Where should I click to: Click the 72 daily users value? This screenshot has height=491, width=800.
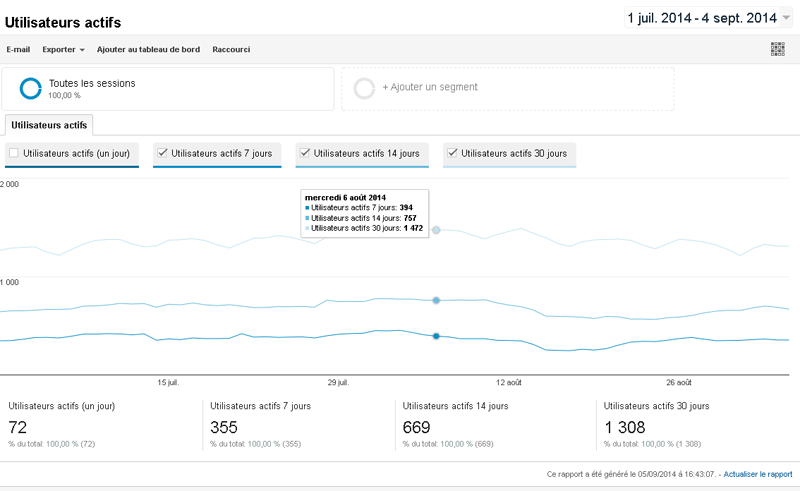[17, 427]
